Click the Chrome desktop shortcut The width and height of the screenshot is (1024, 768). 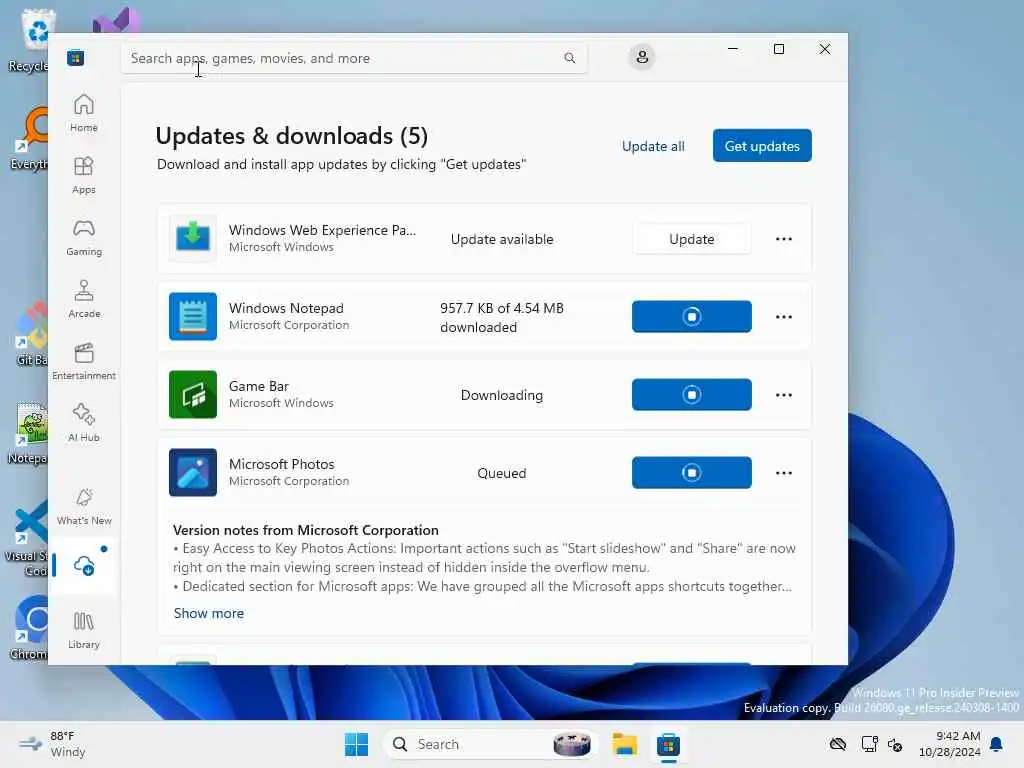pos(30,628)
